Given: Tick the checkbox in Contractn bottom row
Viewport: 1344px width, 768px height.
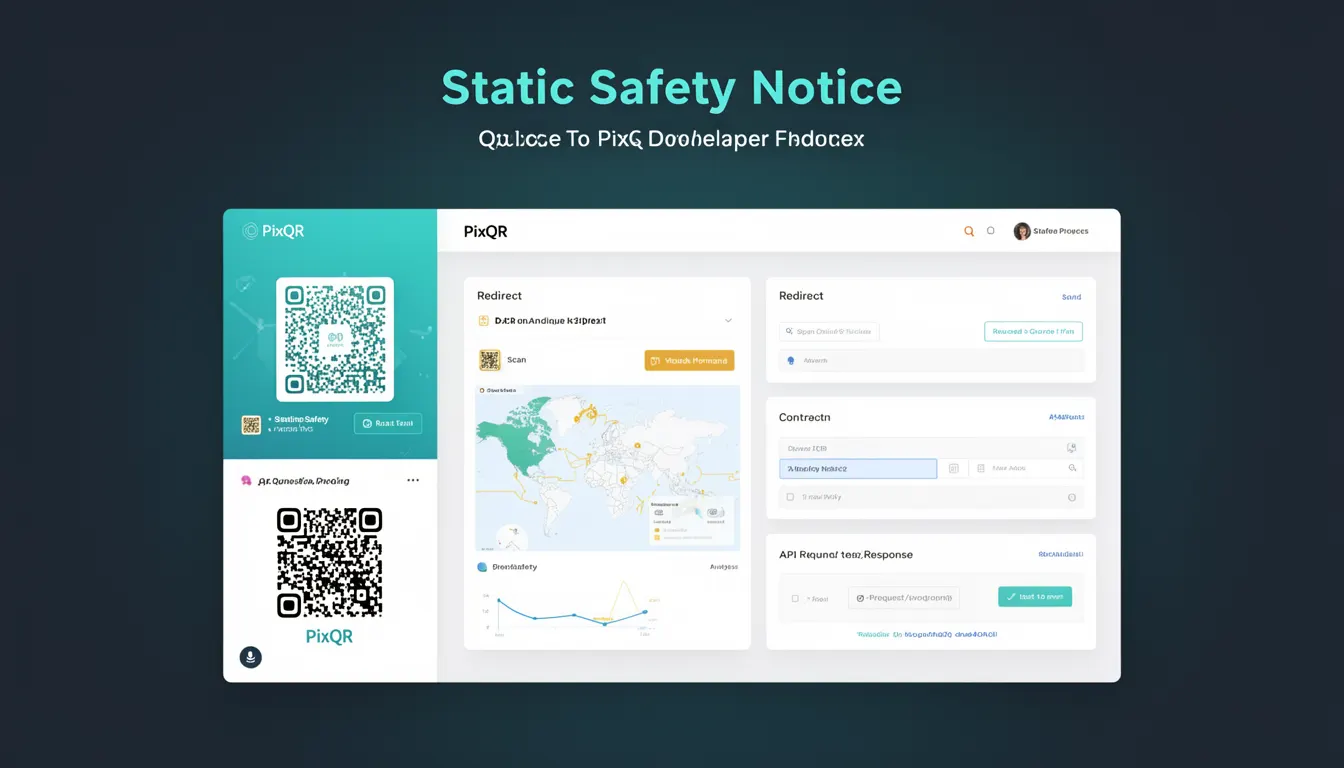Looking at the screenshot, I should [x=790, y=496].
